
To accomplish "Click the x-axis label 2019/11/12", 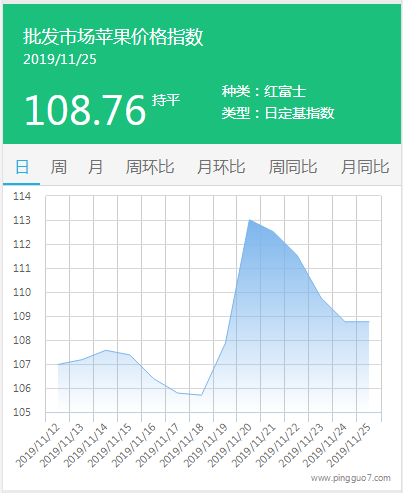I will (38, 445).
